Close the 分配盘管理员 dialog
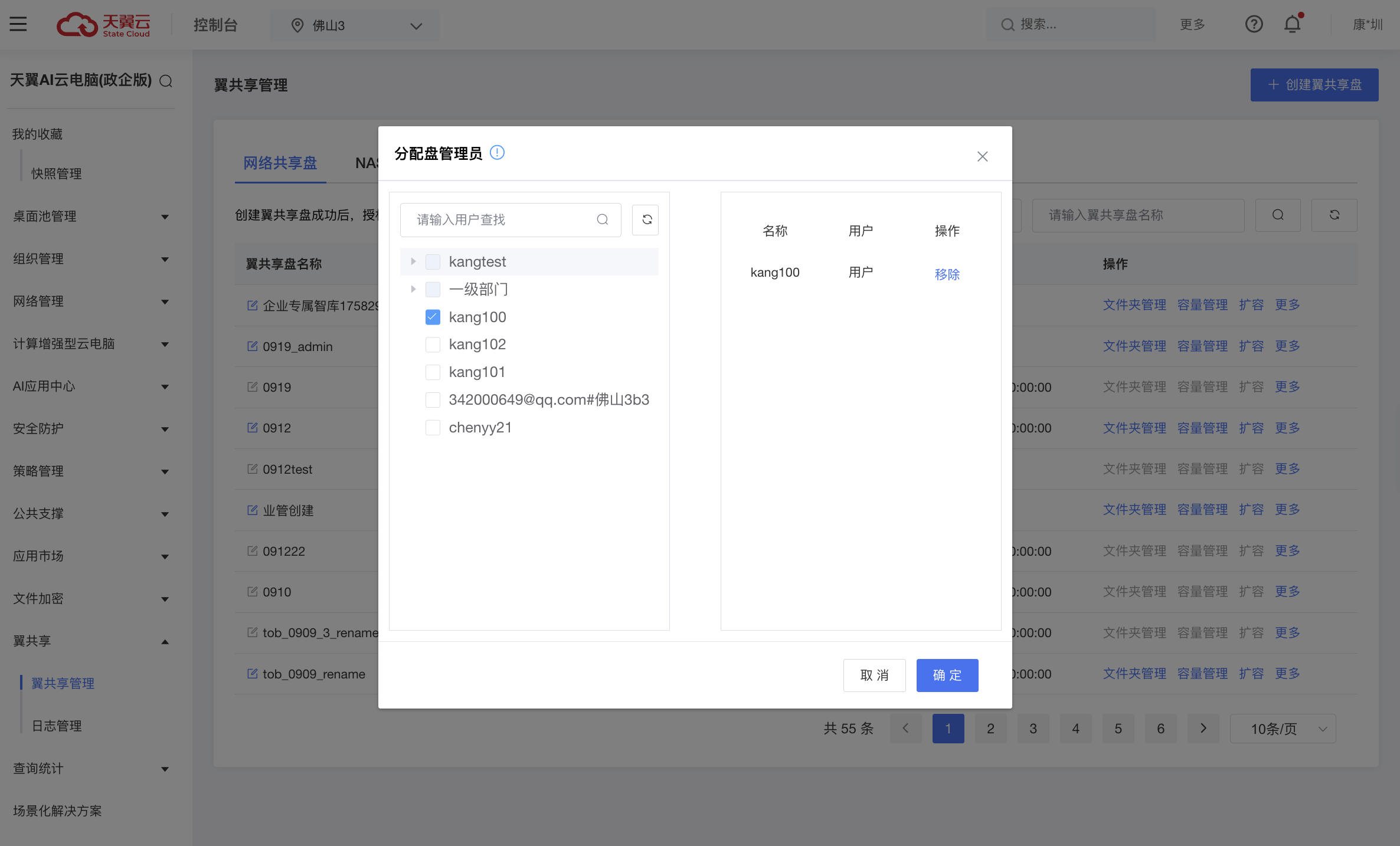This screenshot has width=1400, height=846. pos(982,156)
